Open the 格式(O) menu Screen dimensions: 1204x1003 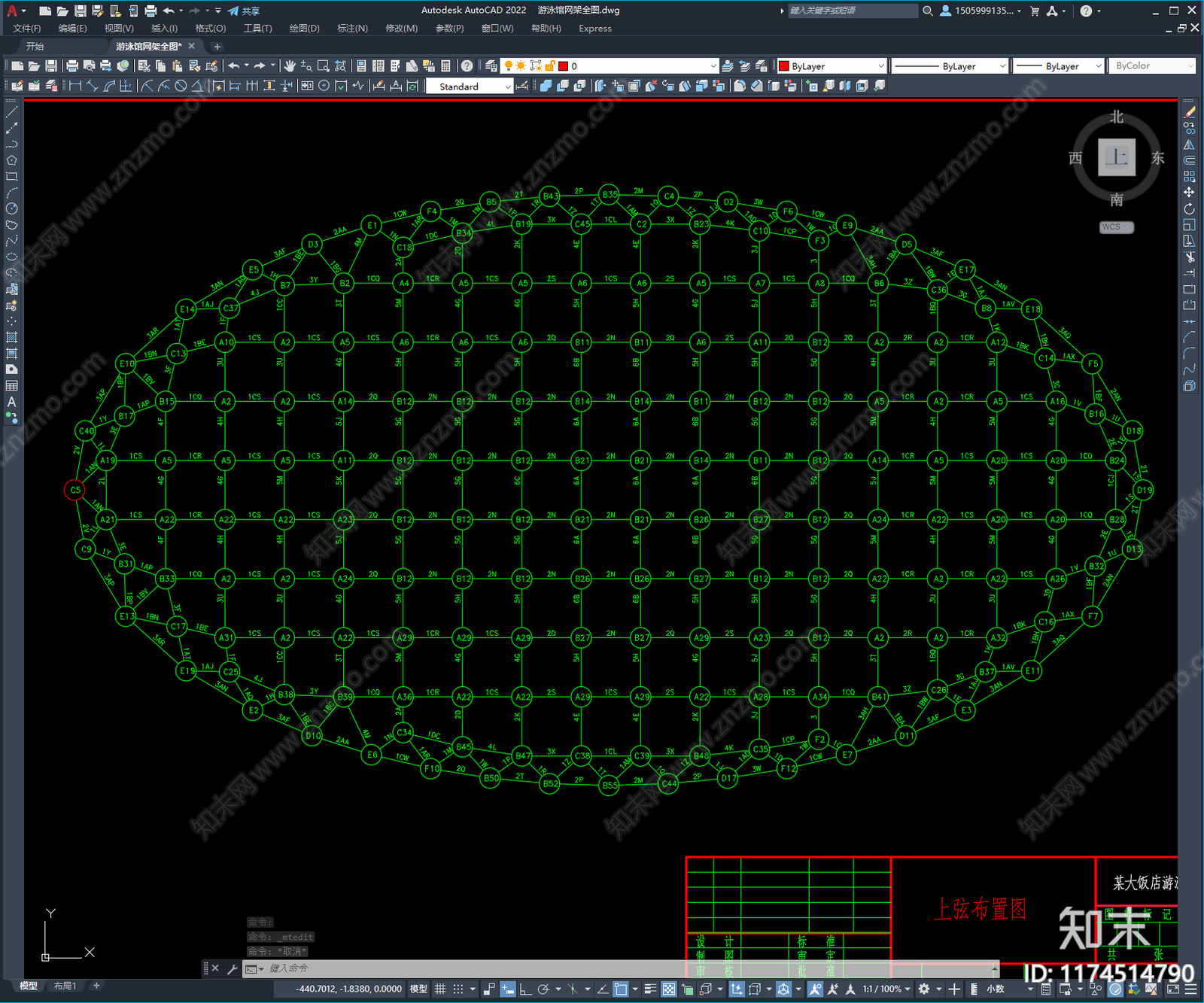coord(211,29)
